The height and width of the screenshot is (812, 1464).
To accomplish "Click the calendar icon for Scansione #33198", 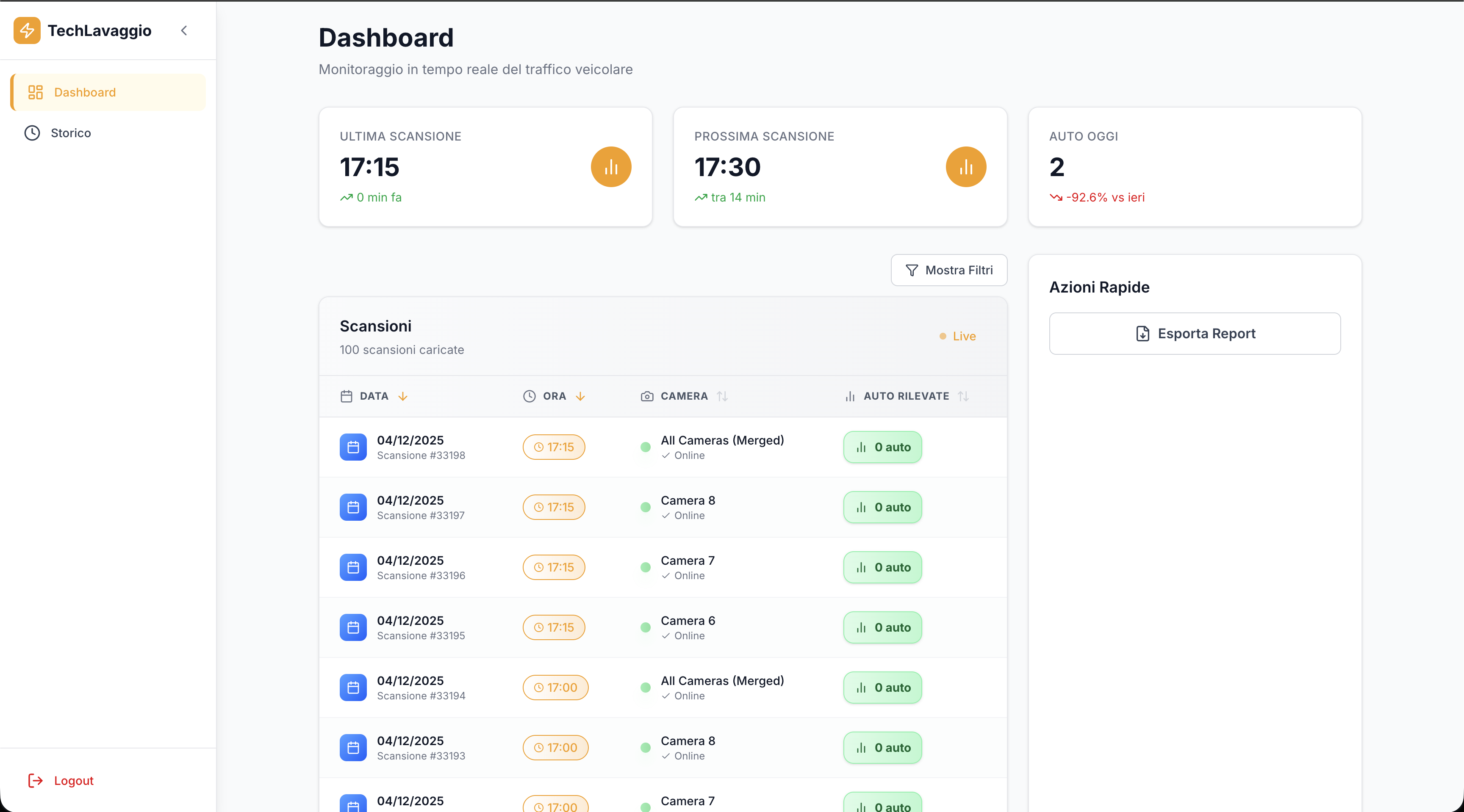I will 352,447.
